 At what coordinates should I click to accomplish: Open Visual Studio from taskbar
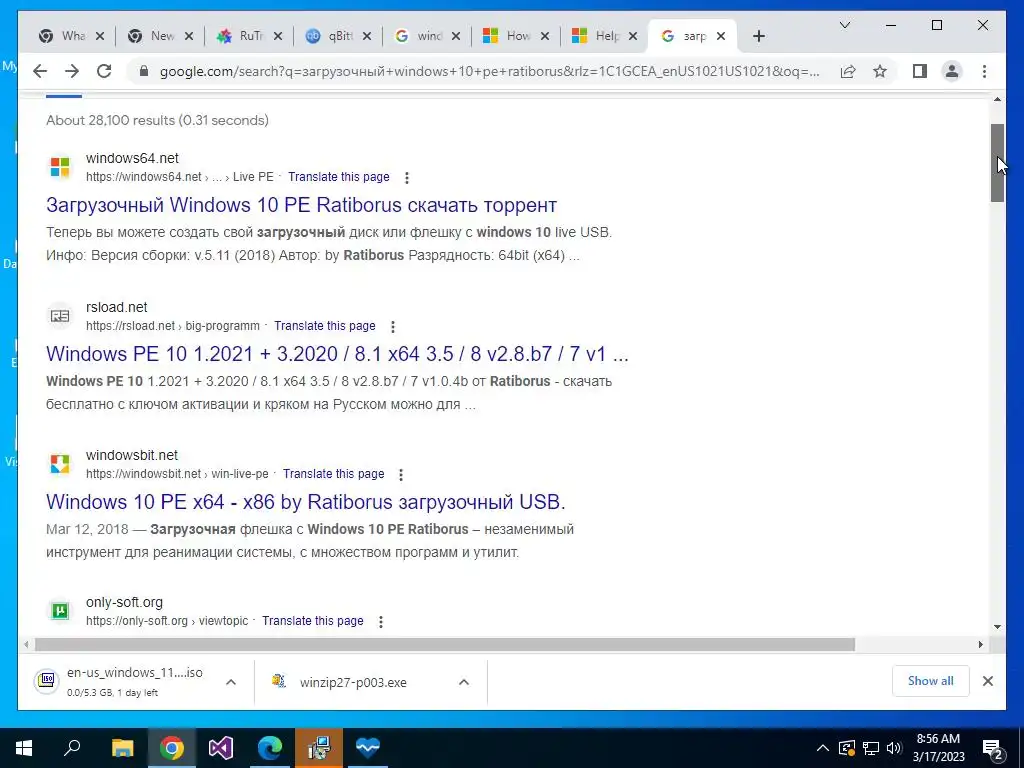pos(221,748)
